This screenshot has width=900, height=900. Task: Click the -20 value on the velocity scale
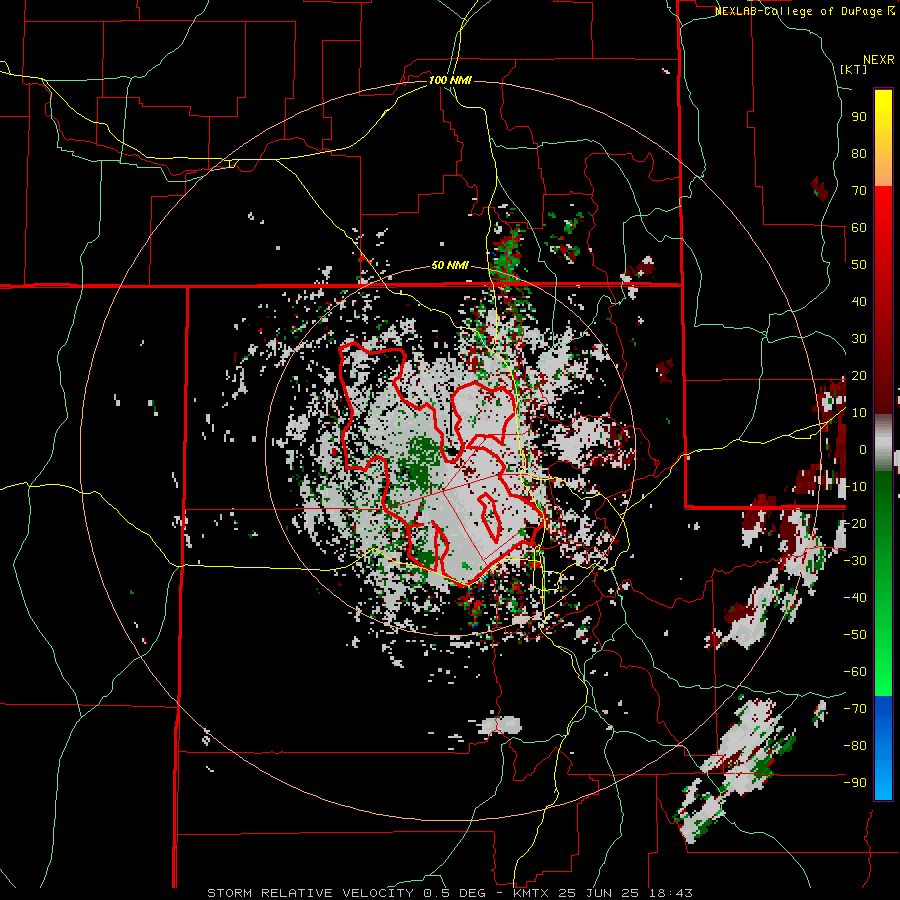click(x=855, y=523)
